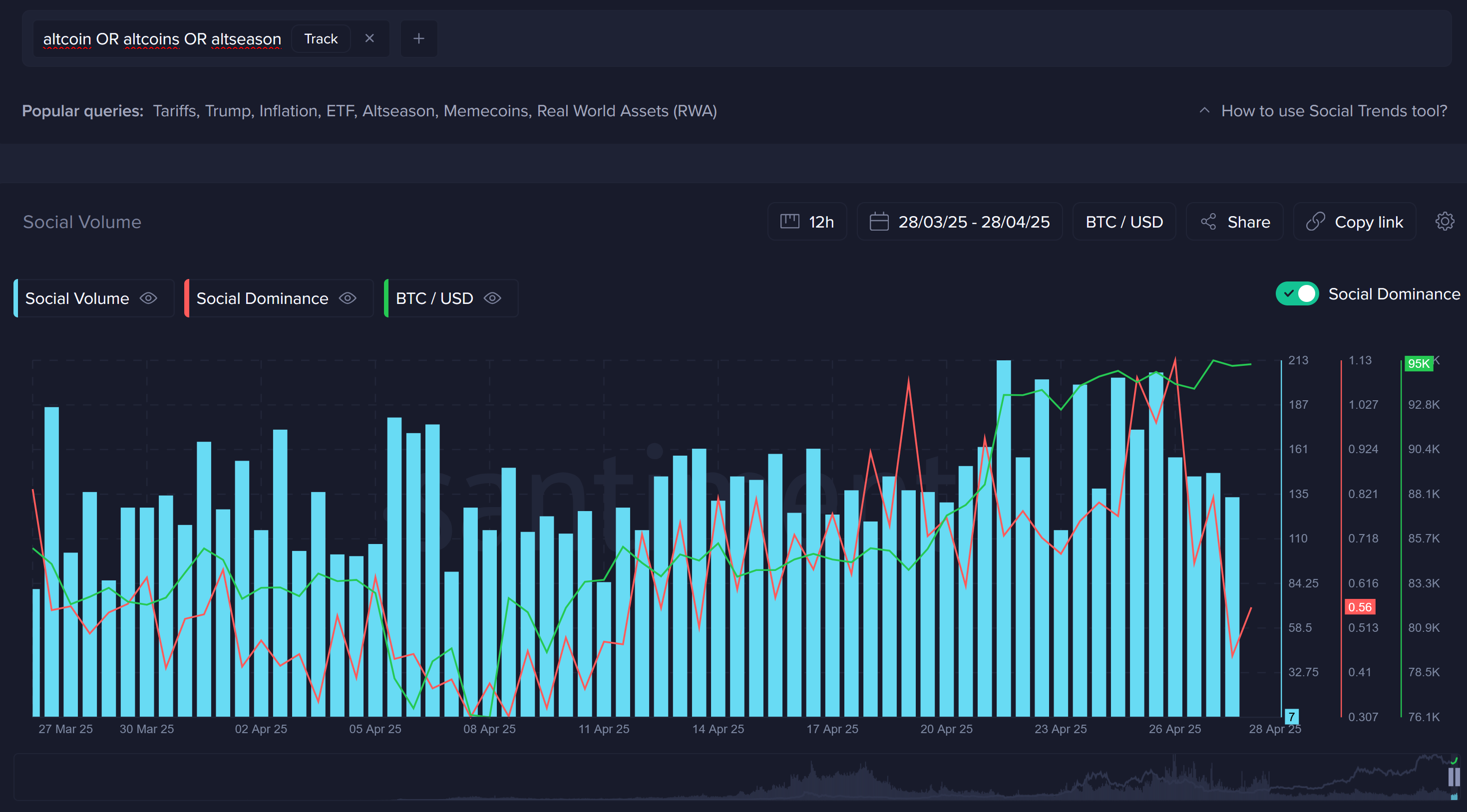The image size is (1467, 812).
Task: Click the 12h interval ruler icon
Action: tap(789, 222)
